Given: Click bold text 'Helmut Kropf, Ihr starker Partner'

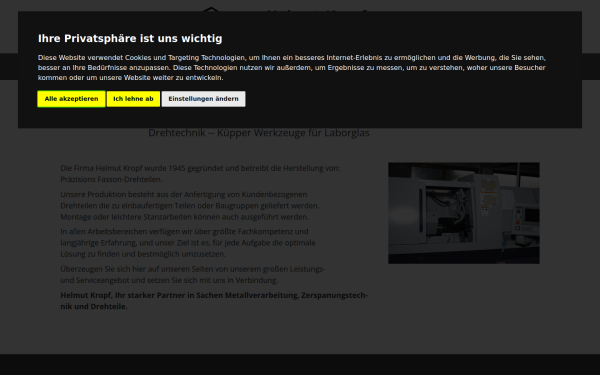Looking at the screenshot, I should [214, 301].
